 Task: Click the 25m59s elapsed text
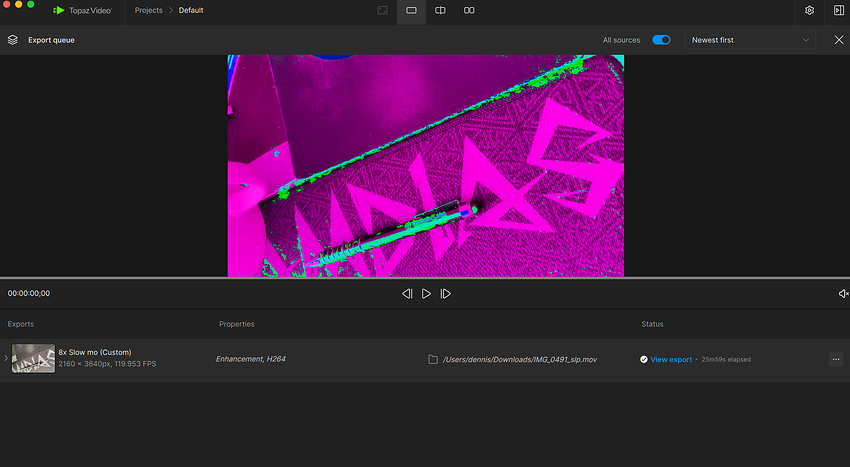click(726, 360)
